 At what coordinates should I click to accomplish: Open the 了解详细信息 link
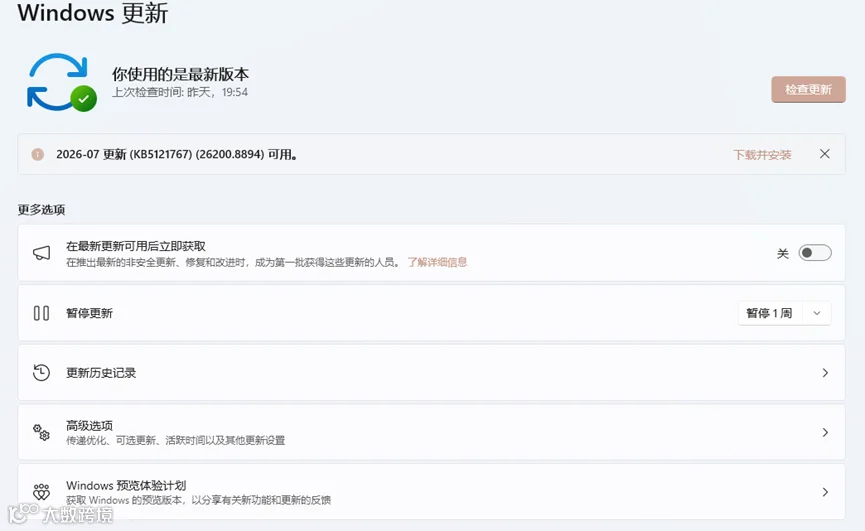coord(437,262)
